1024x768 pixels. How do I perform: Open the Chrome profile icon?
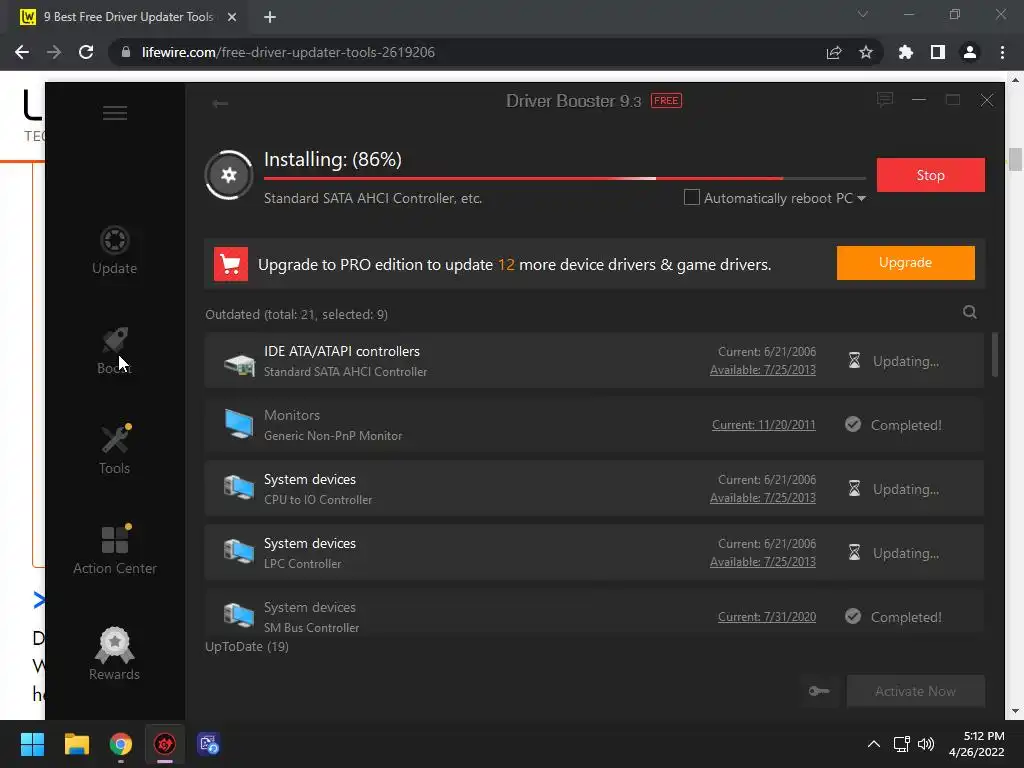(x=970, y=52)
